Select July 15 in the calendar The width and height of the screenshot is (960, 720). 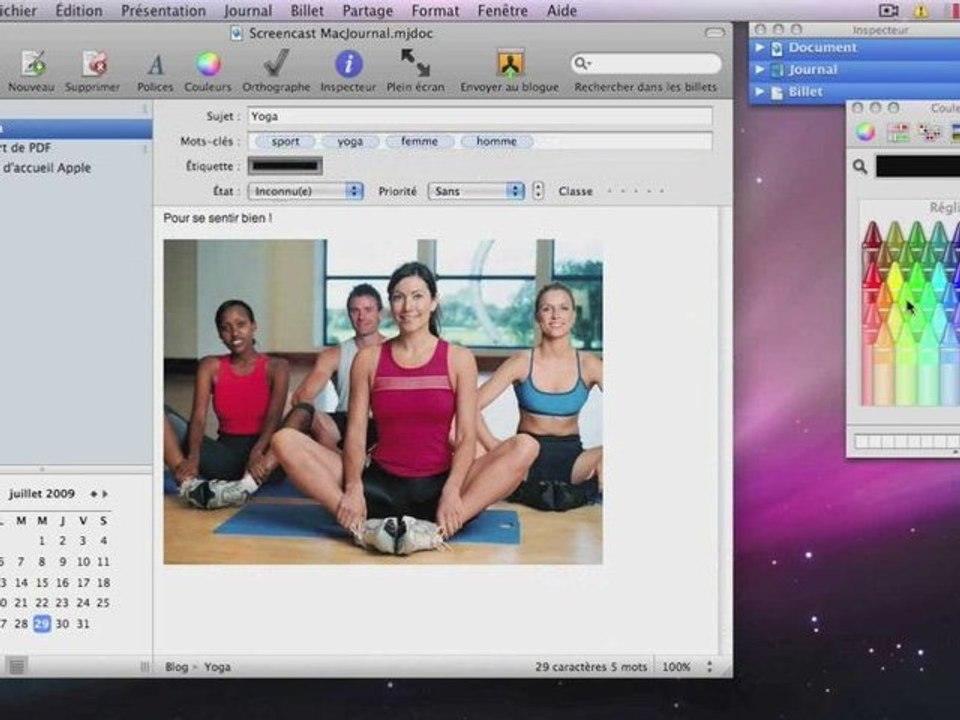(42, 582)
